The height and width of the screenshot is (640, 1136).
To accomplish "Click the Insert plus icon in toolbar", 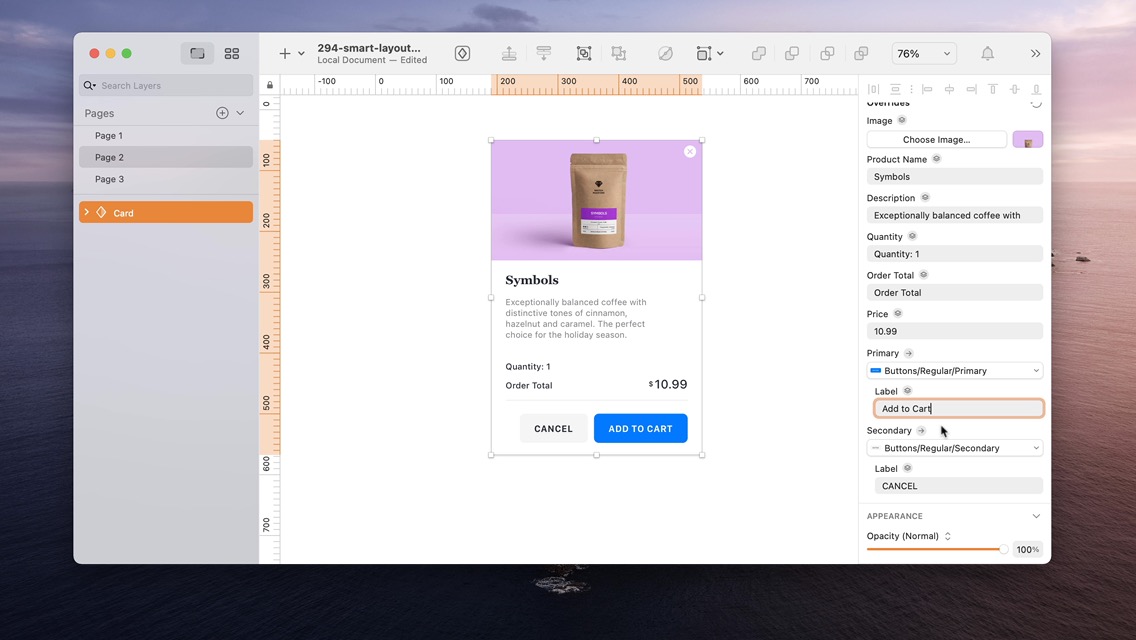I will [281, 53].
